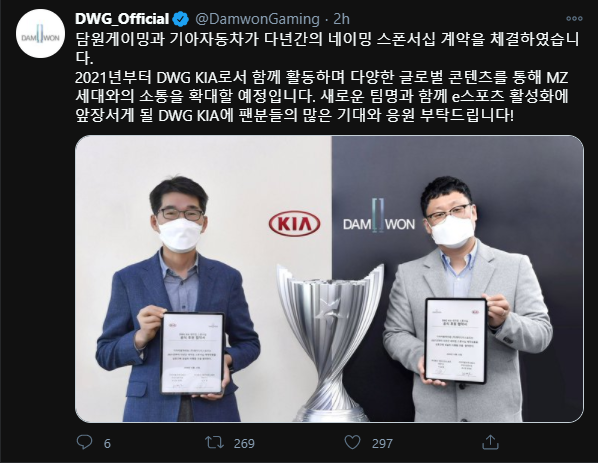This screenshot has width=598, height=463.
Task: View the reply count of 6
Action: [x=107, y=444]
